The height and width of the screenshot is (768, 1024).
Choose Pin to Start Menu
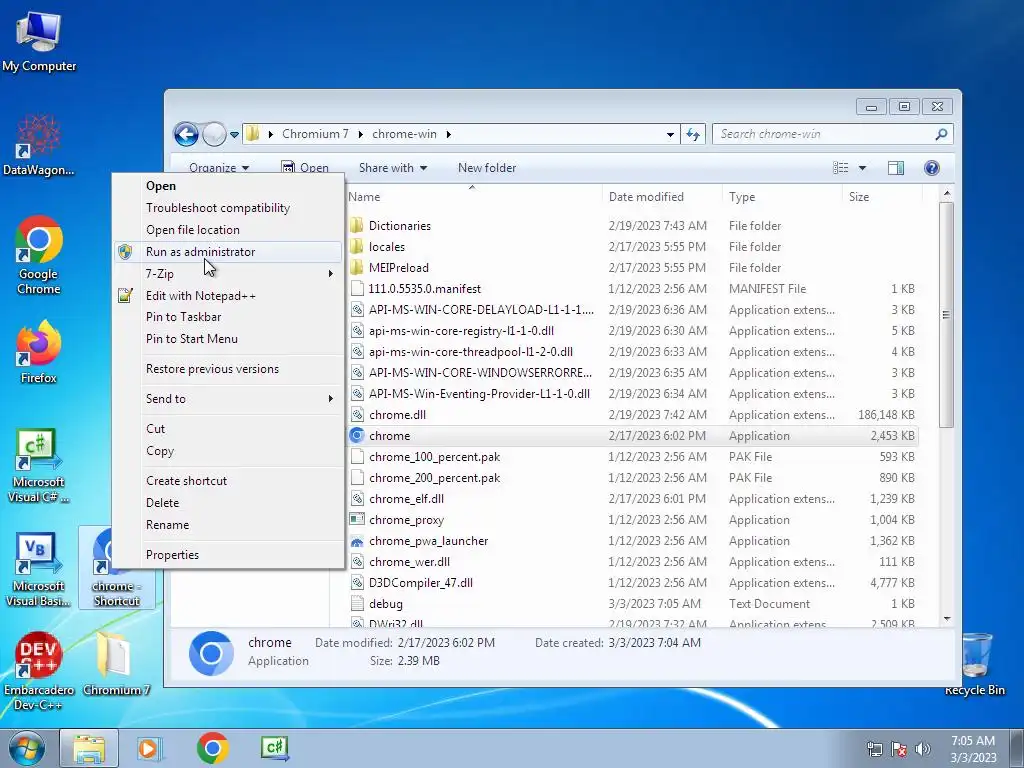coord(192,339)
